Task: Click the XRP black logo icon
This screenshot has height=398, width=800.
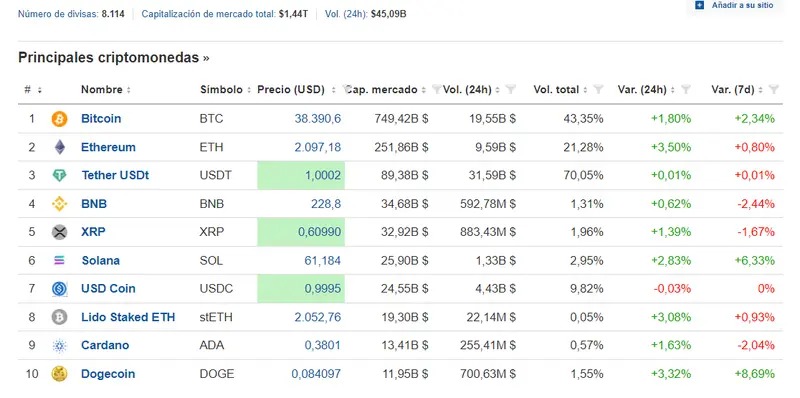Action: [59, 232]
